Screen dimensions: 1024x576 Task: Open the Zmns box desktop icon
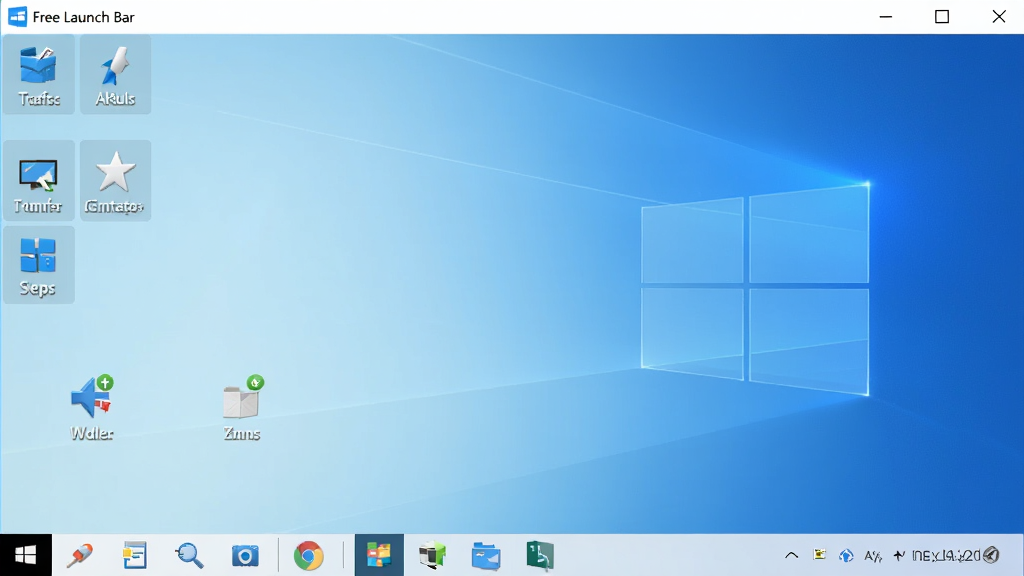[x=242, y=408]
